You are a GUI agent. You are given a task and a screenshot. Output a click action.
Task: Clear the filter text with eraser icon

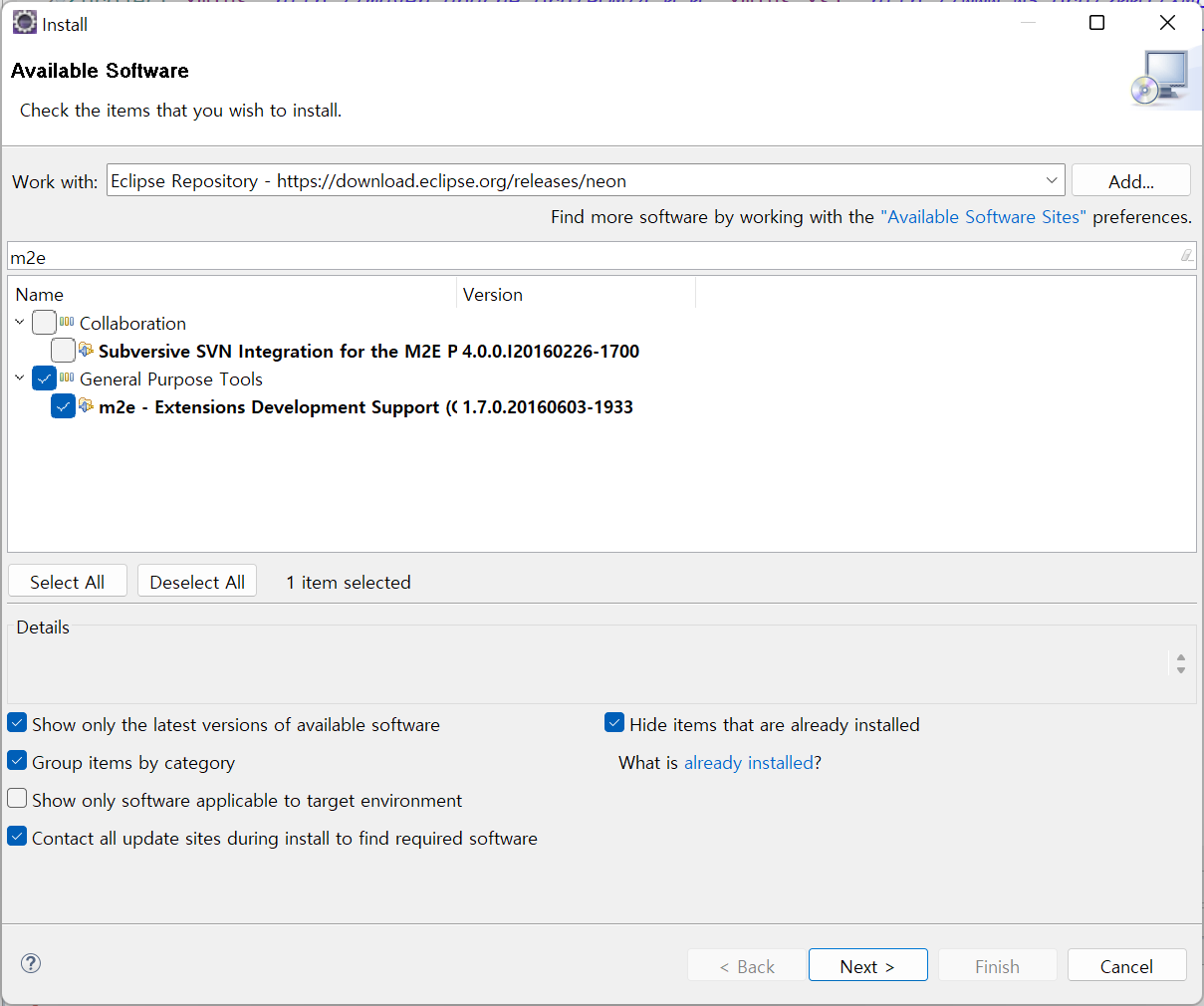click(1186, 256)
